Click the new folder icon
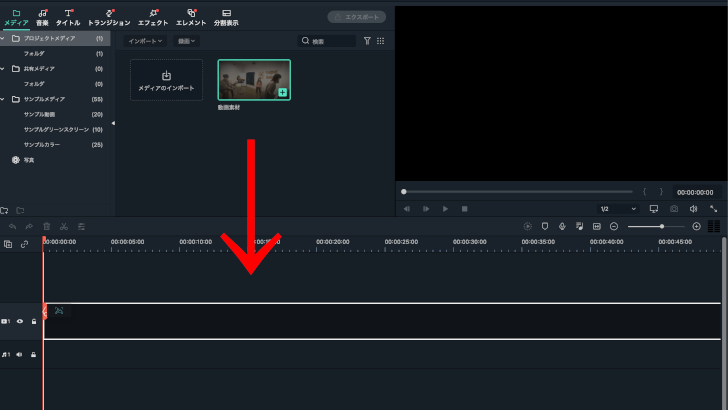728x410 pixels. (x=4, y=211)
